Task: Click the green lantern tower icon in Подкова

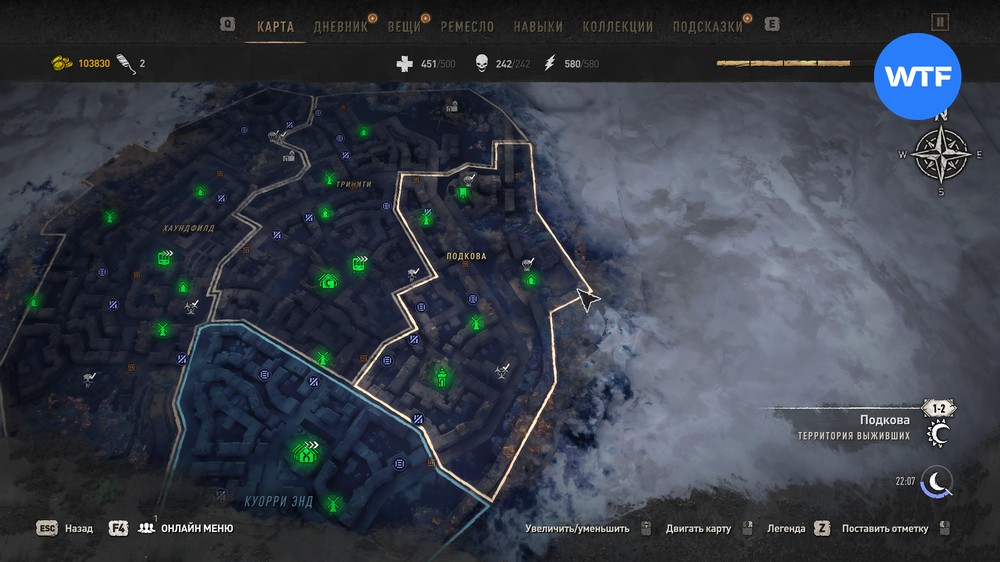Action: 441,376
